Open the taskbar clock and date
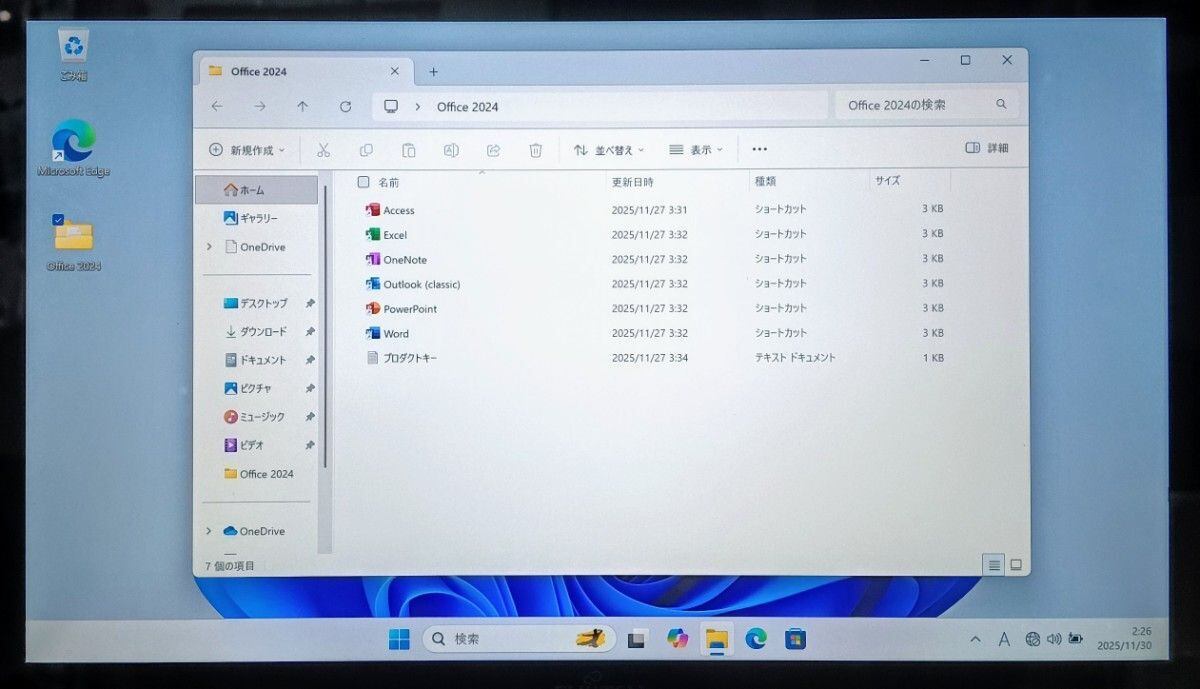 1123,638
